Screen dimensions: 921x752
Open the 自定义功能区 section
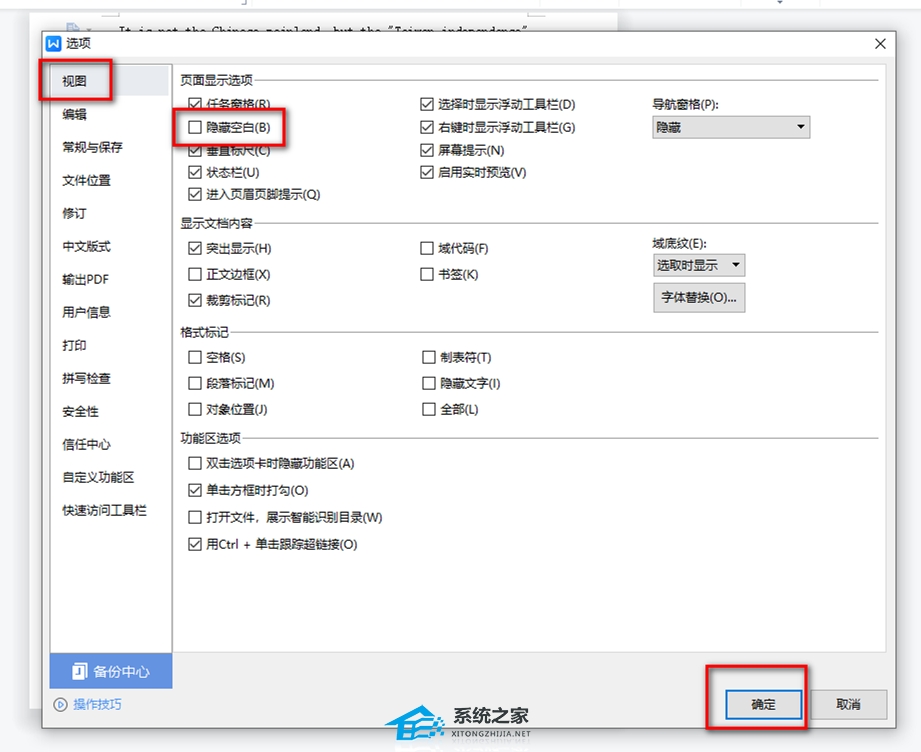(x=98, y=477)
